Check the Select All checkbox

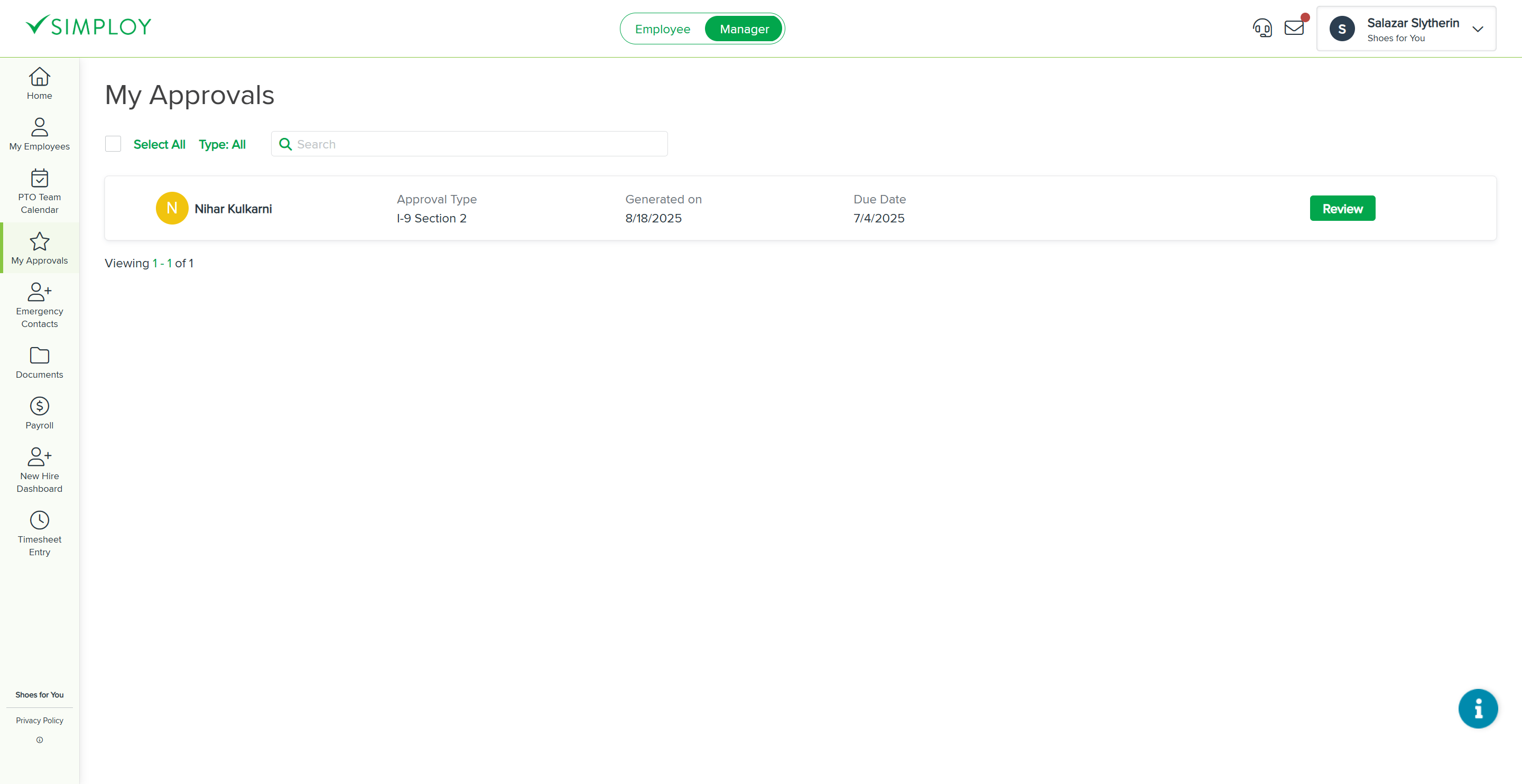(113, 144)
